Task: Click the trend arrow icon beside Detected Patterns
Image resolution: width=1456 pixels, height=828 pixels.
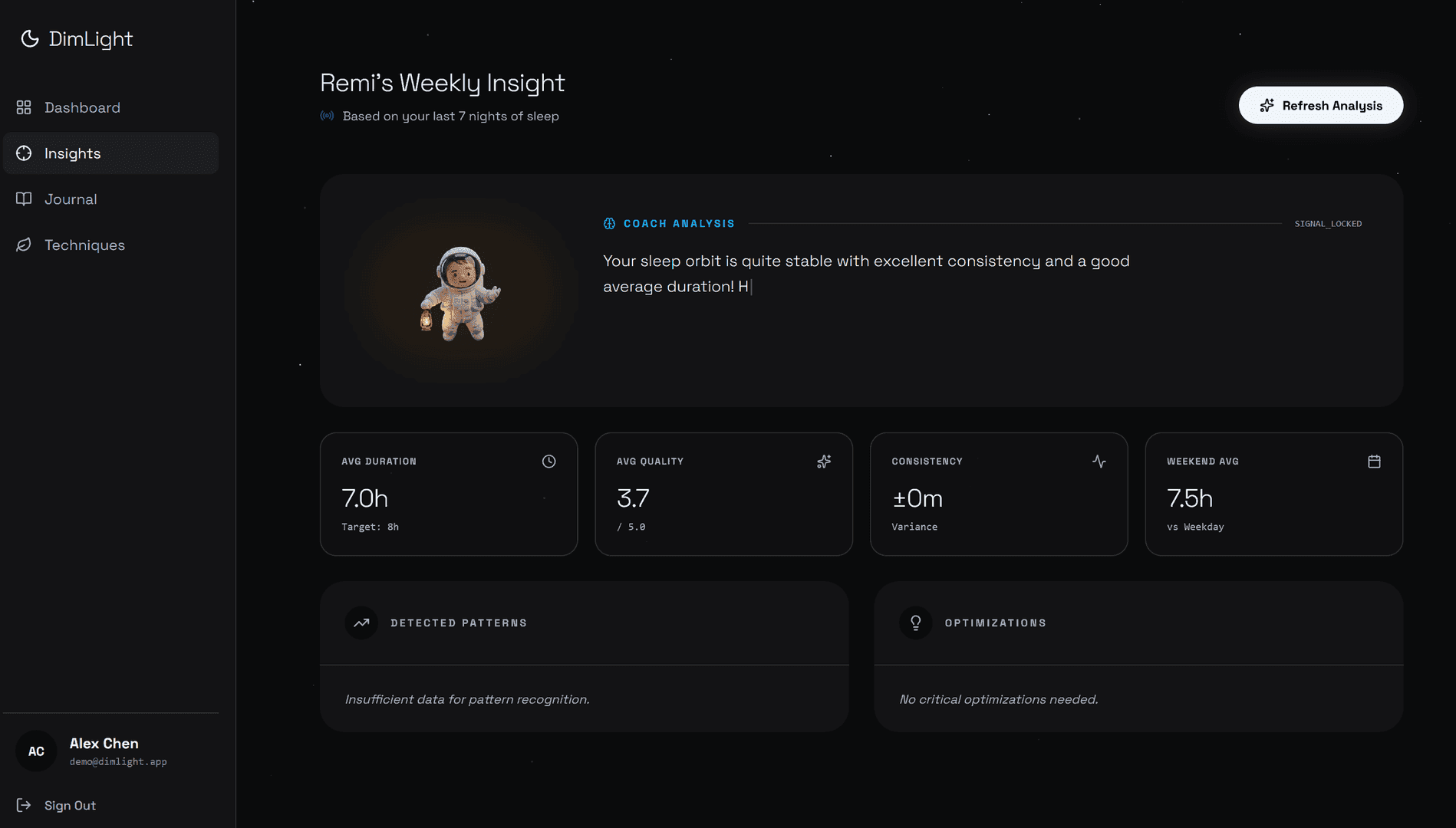Action: click(361, 623)
